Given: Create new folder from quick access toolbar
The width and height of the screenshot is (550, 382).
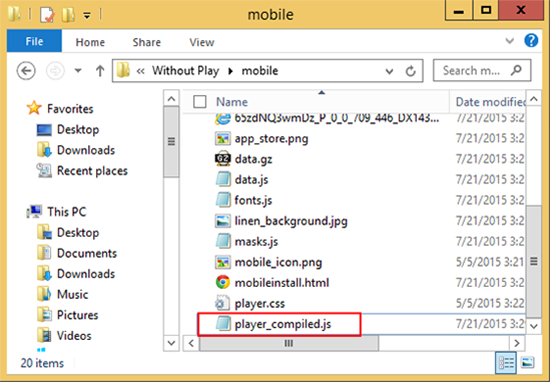Looking at the screenshot, I should click(68, 15).
